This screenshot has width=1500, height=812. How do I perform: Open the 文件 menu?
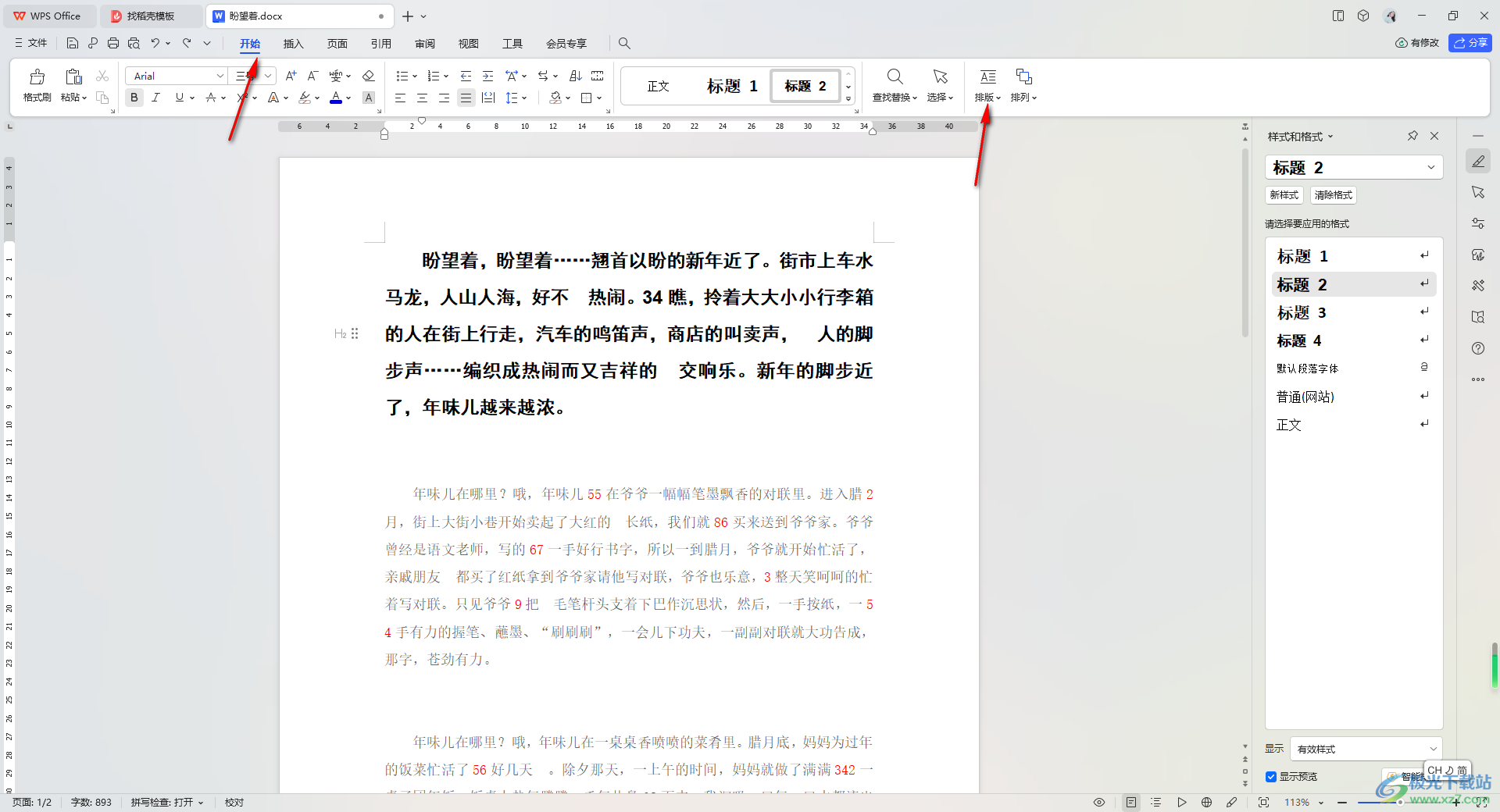pos(31,43)
